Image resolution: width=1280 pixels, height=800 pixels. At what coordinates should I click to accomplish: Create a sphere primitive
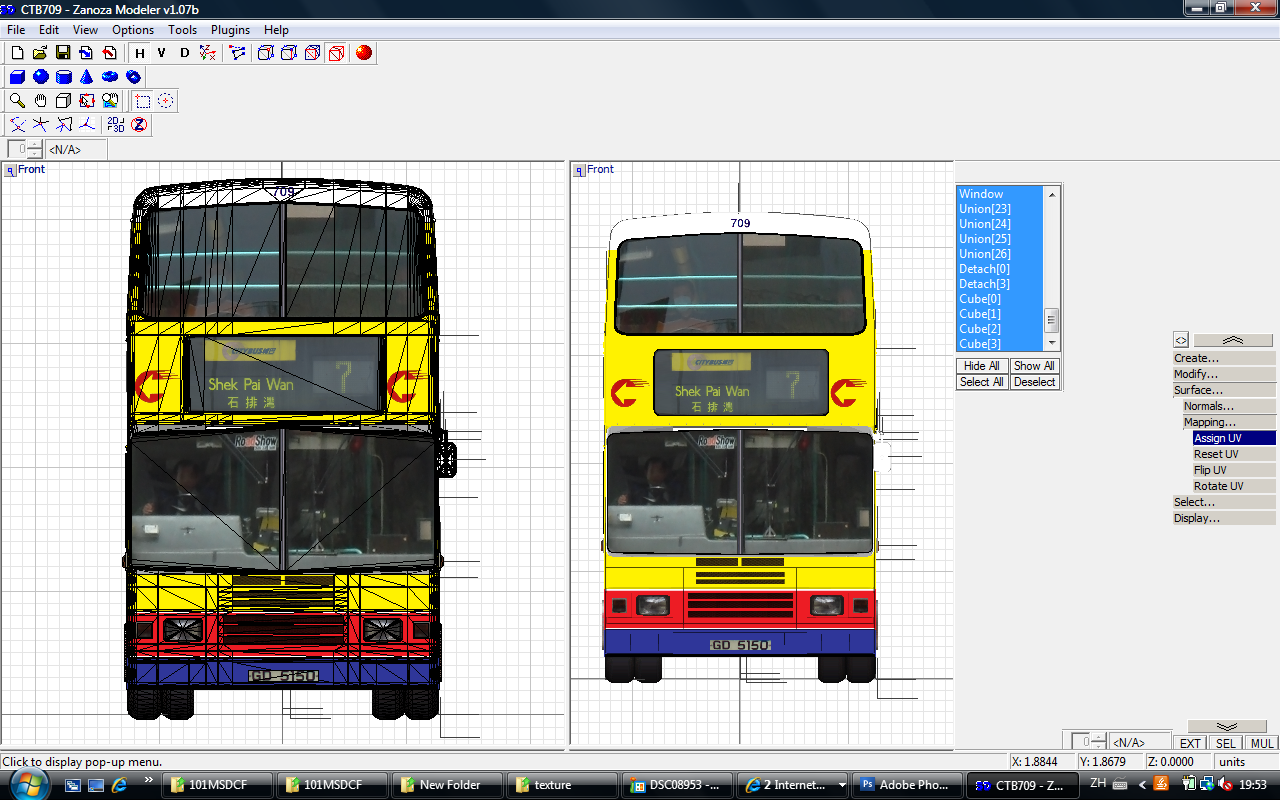pos(40,77)
